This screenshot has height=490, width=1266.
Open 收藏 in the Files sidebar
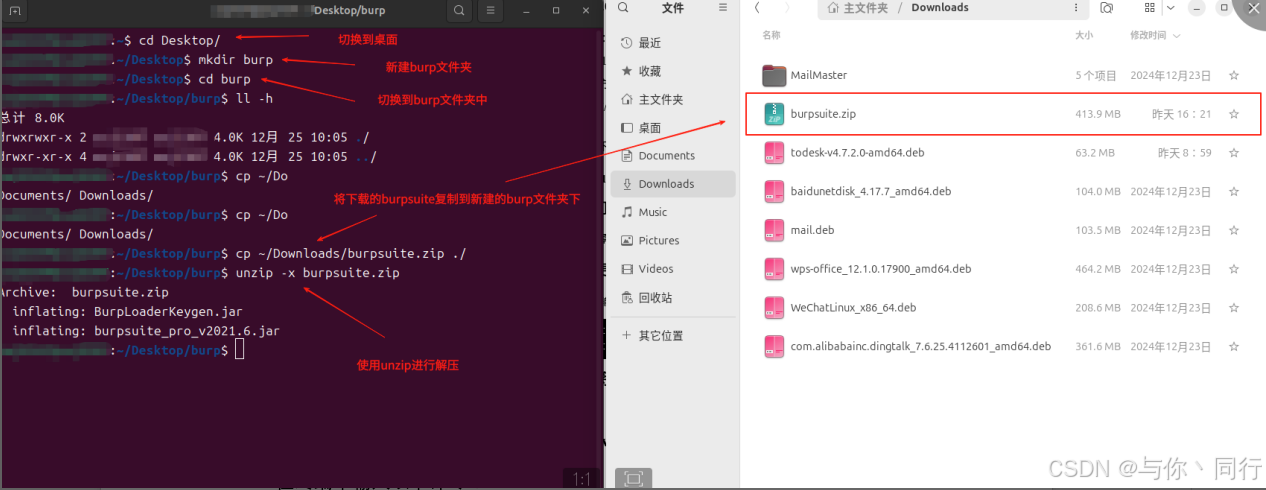click(x=673, y=71)
